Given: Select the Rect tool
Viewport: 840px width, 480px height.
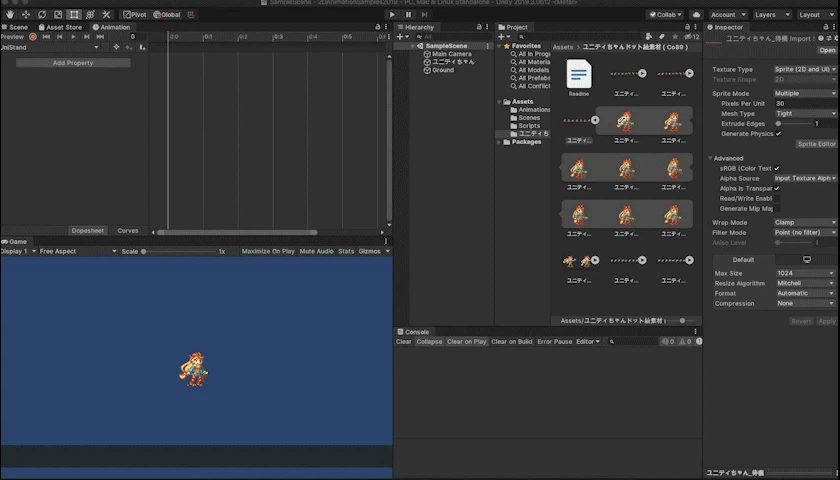Looking at the screenshot, I should coord(74,14).
